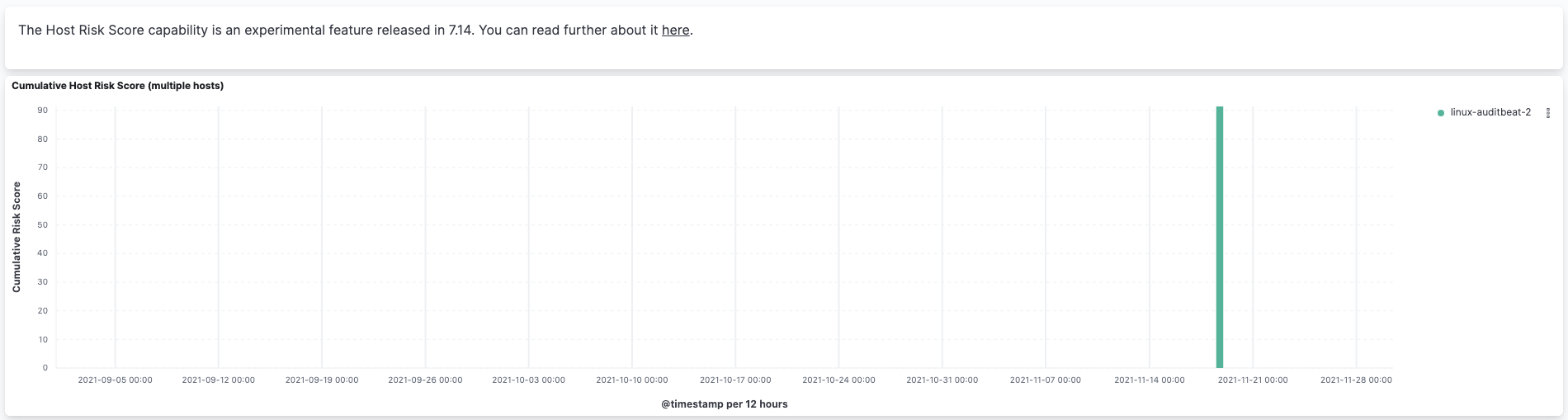Image resolution: width=1568 pixels, height=420 pixels.
Task: Click the 2021-11-21 00:00 date label
Action: click(1252, 380)
